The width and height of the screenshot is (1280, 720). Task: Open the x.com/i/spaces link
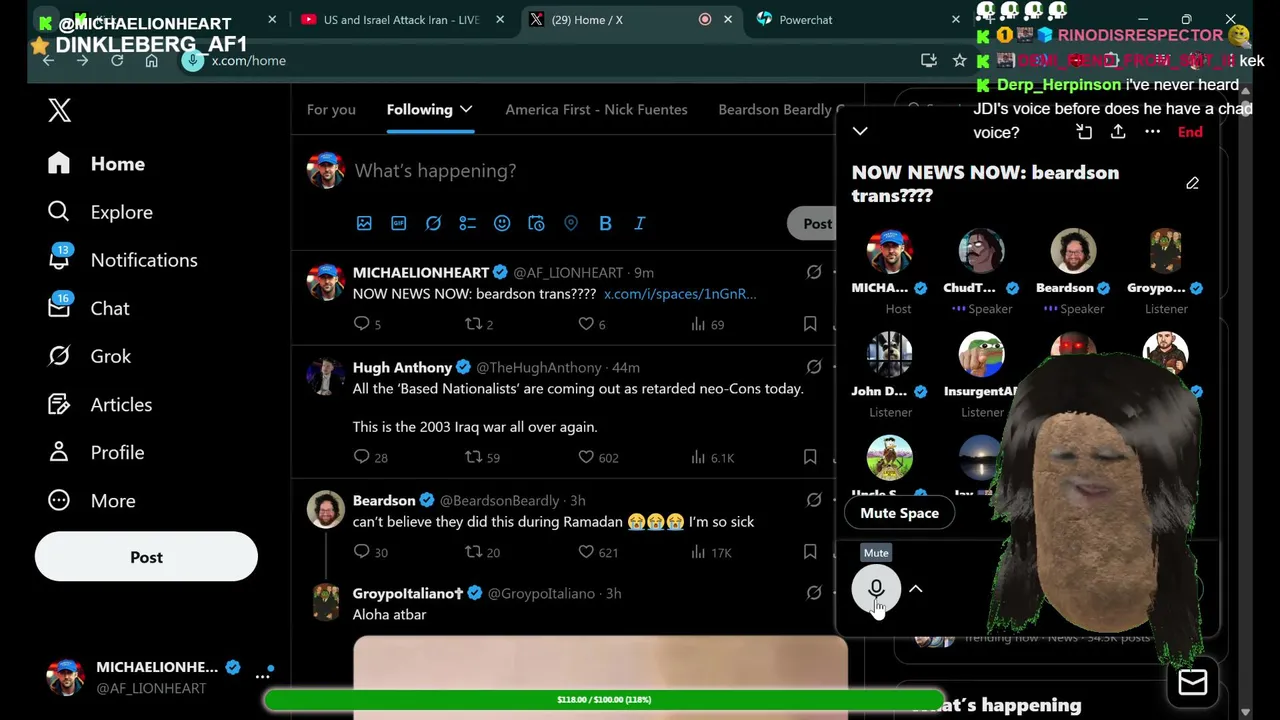680,293
